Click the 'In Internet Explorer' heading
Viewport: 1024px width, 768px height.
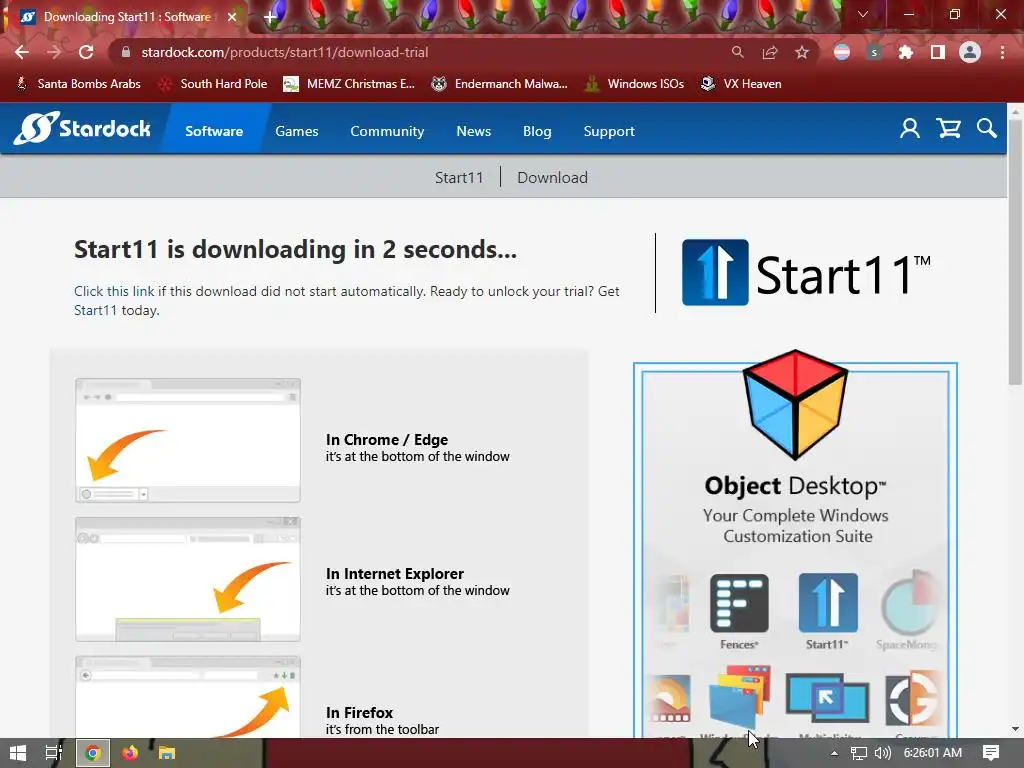(x=394, y=573)
